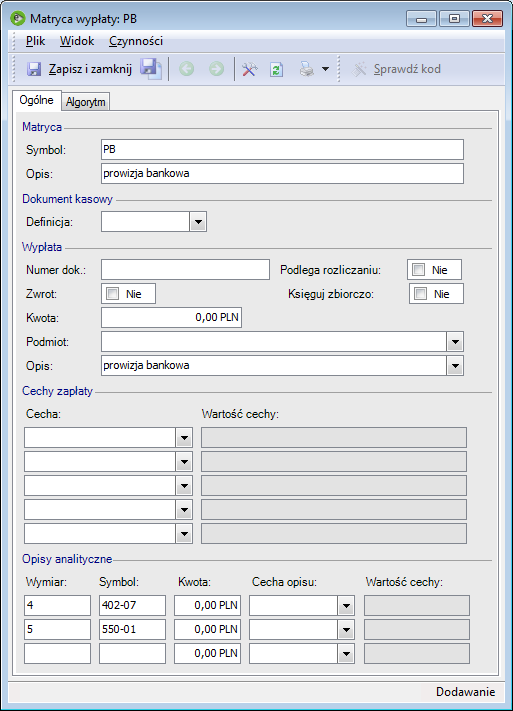Viewport: 513px width, 711px height.
Task: Click the Zapisz i zamknij save icon
Action: (x=34, y=69)
